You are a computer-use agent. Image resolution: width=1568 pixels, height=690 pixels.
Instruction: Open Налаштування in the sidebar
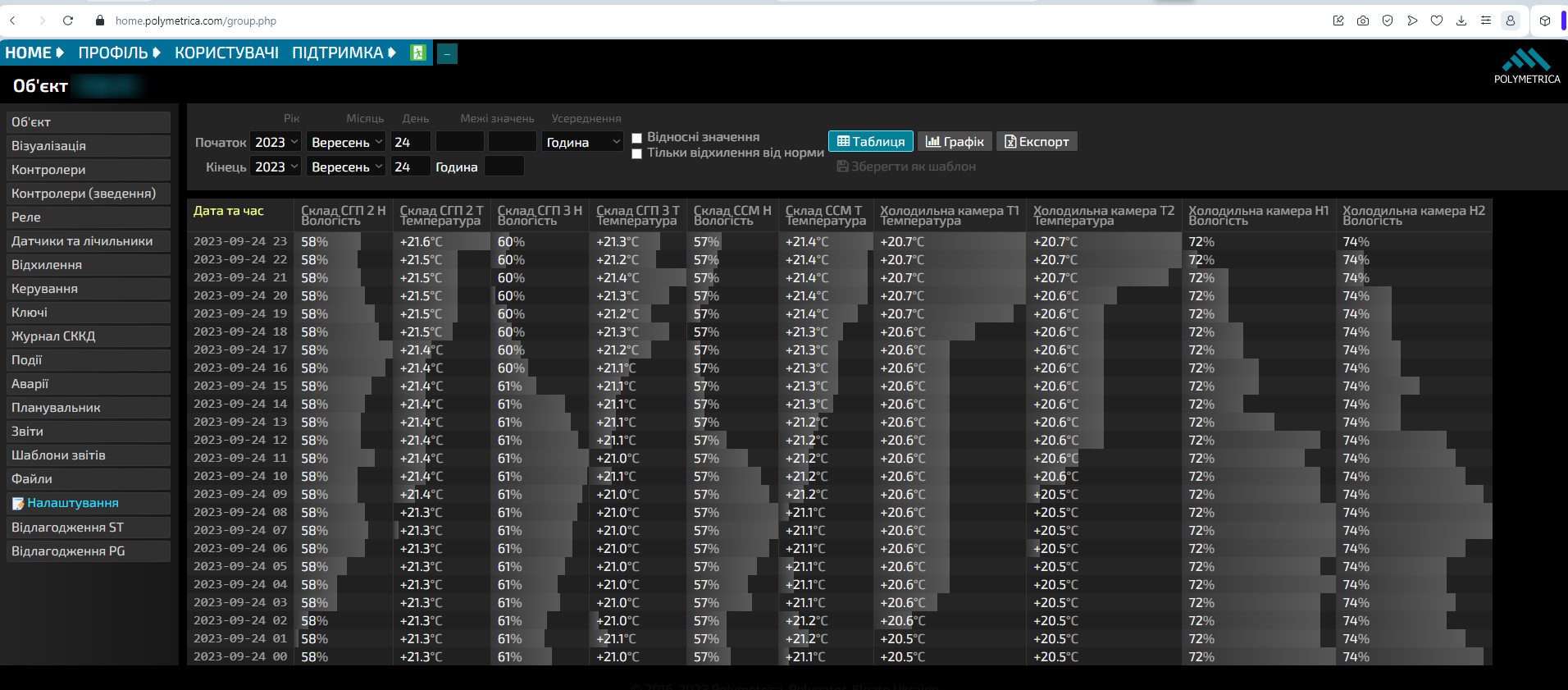pos(89,503)
